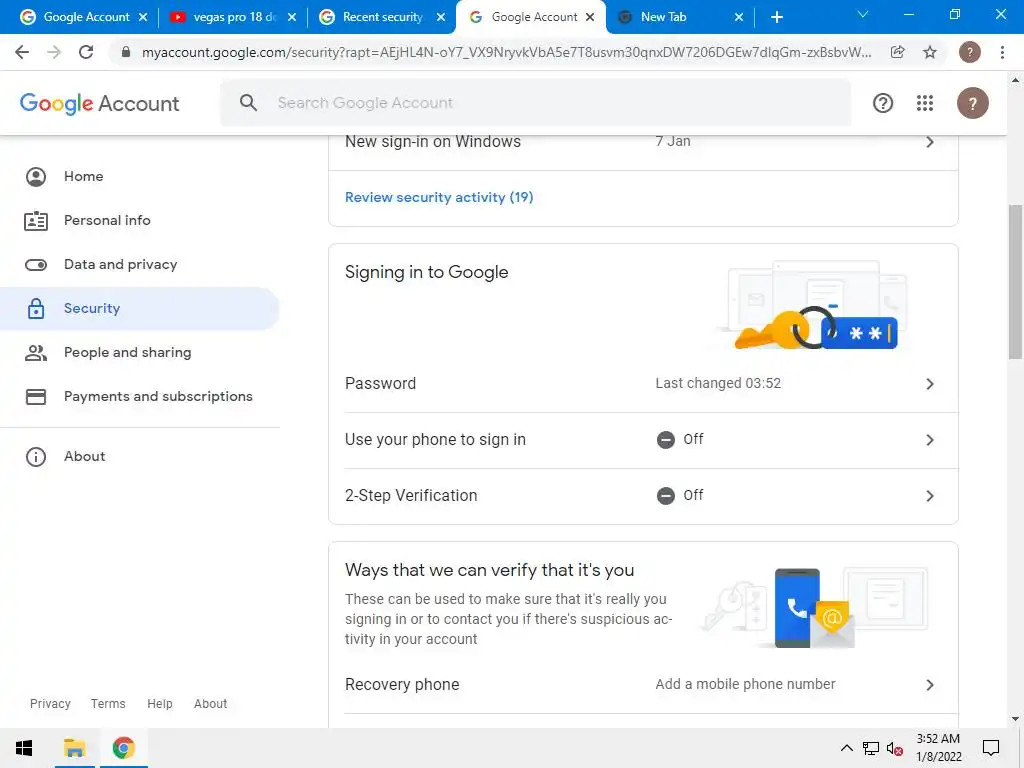Click Off status for phone sign-in

pyautogui.click(x=680, y=440)
